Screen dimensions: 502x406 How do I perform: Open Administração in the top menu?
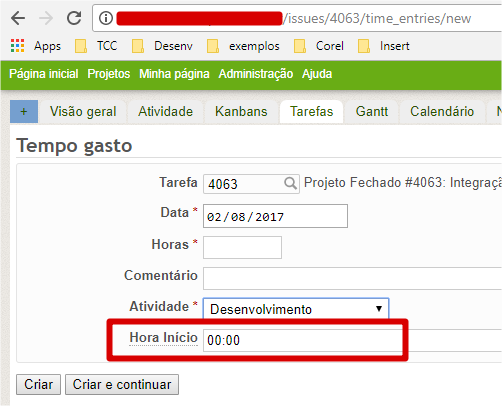point(256,74)
